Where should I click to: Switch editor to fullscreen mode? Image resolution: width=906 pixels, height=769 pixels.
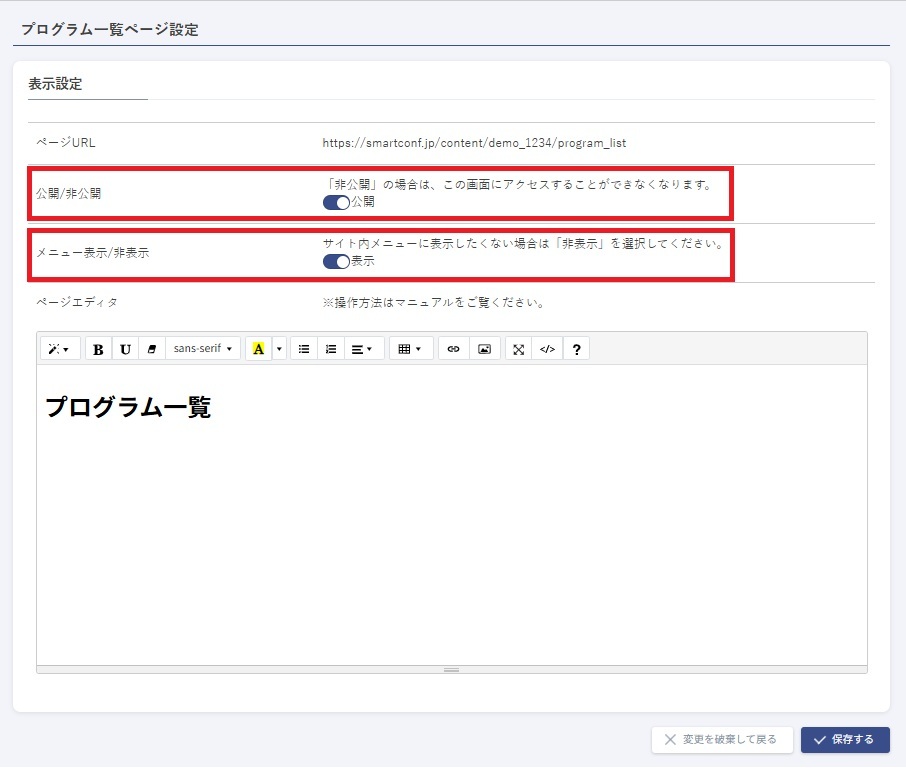(x=518, y=349)
